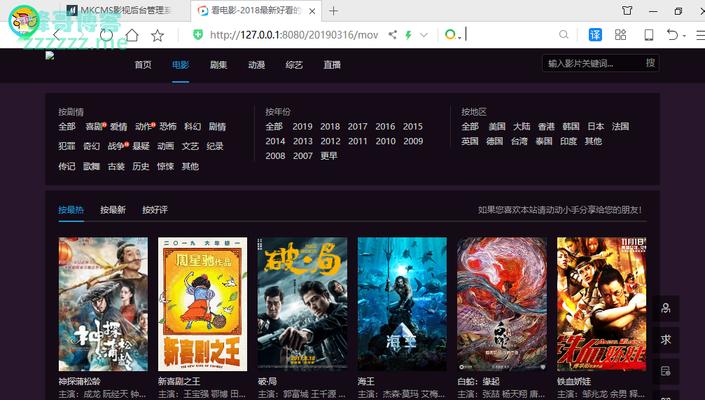
Task: Open the 新喜剧之王 movie poster
Action: click(202, 304)
